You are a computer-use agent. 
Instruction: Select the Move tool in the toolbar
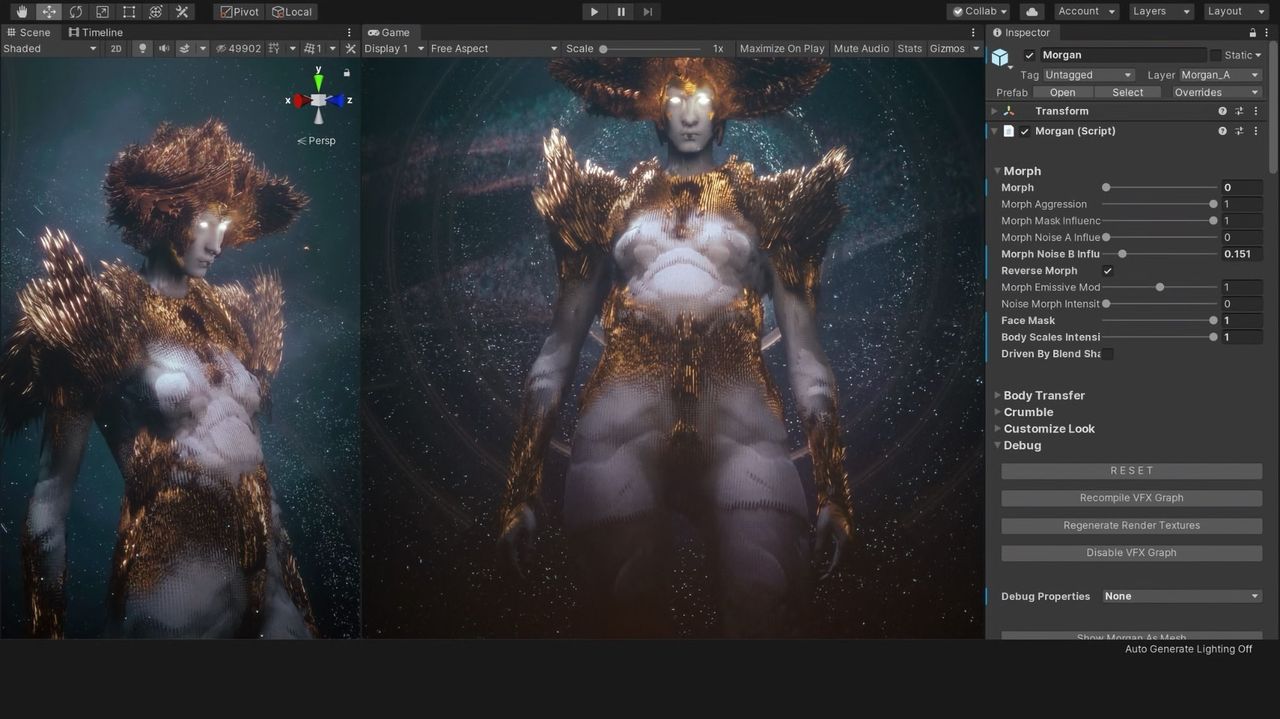(48, 12)
